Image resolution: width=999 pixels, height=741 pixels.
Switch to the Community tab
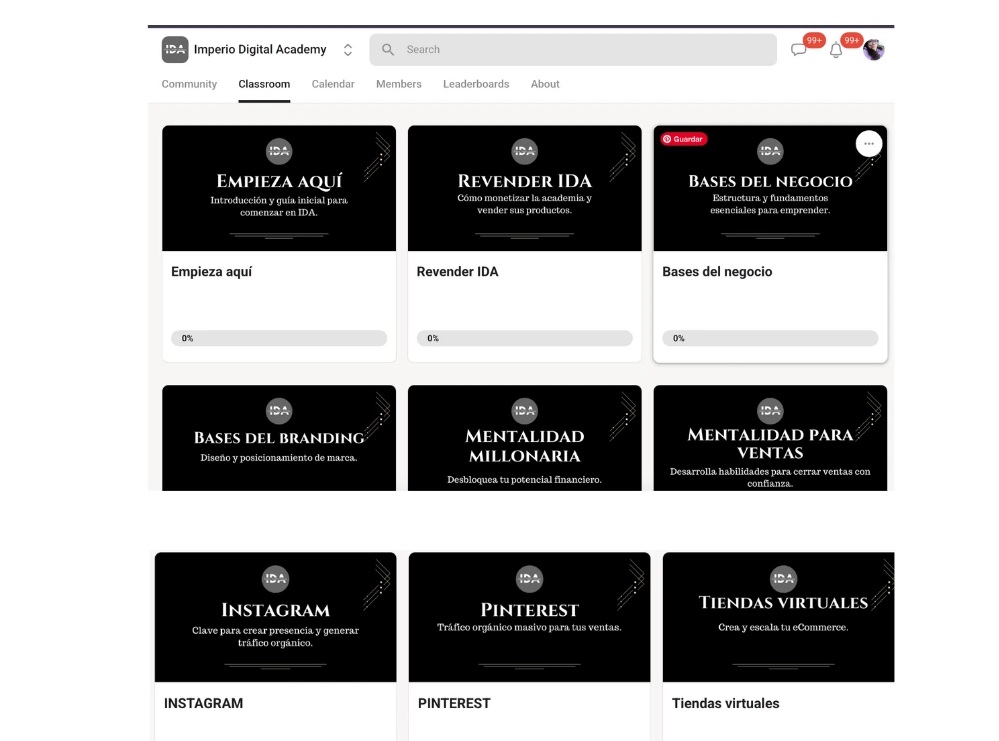[x=189, y=84]
